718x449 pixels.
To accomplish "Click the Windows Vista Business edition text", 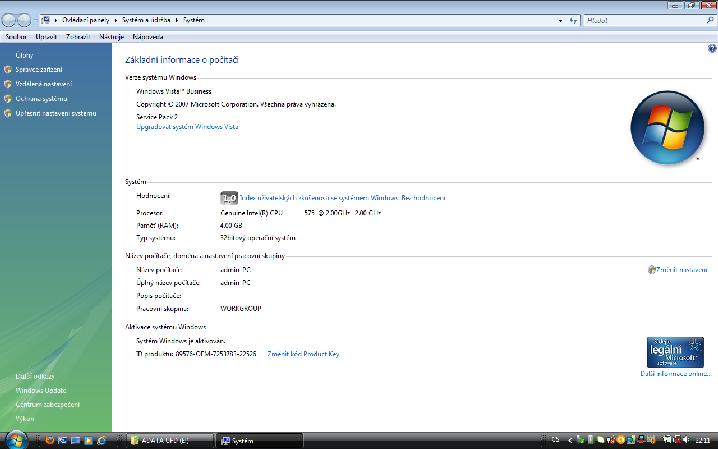I will tap(174, 91).
